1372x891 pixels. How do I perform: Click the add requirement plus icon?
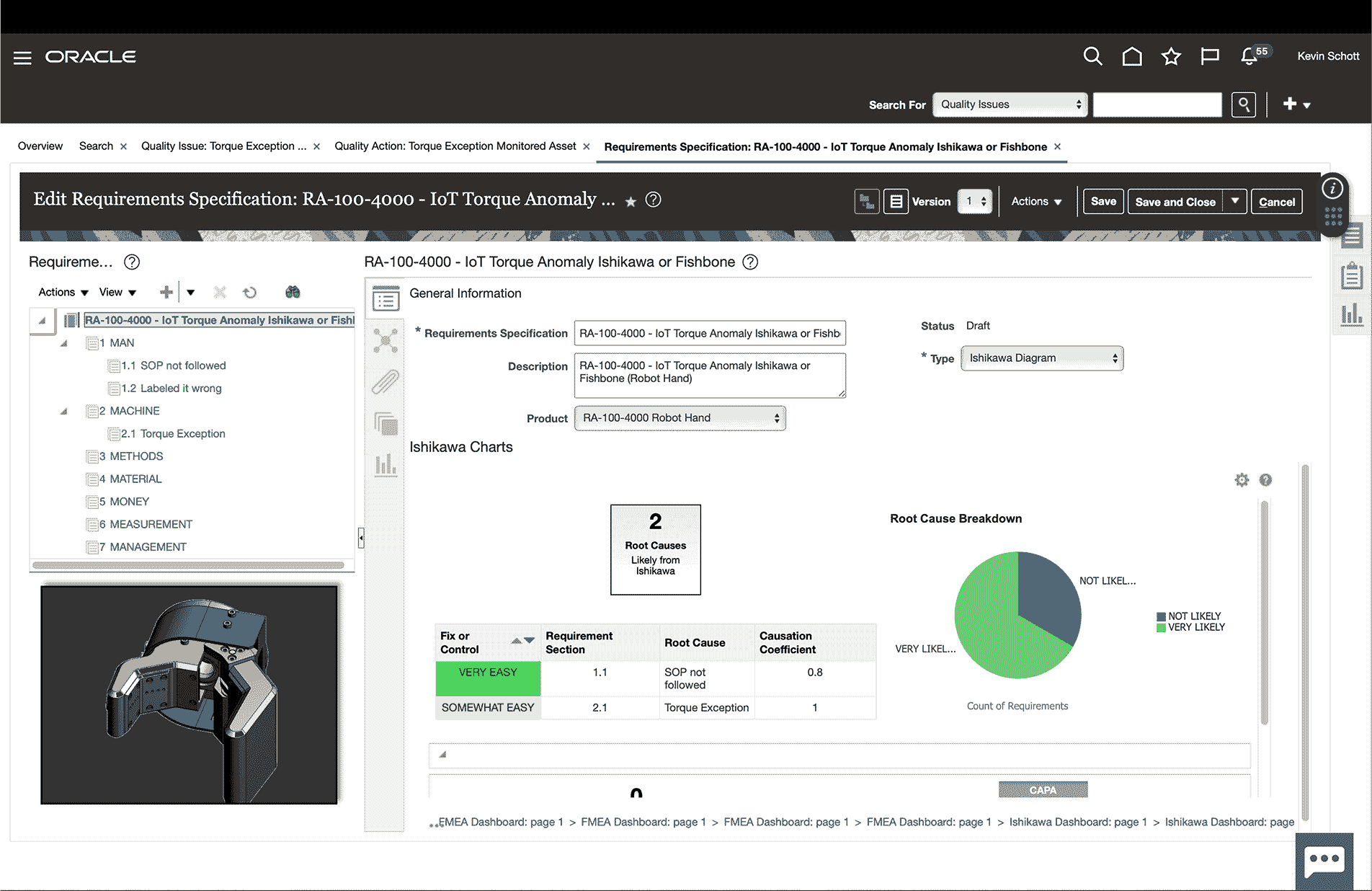(166, 292)
